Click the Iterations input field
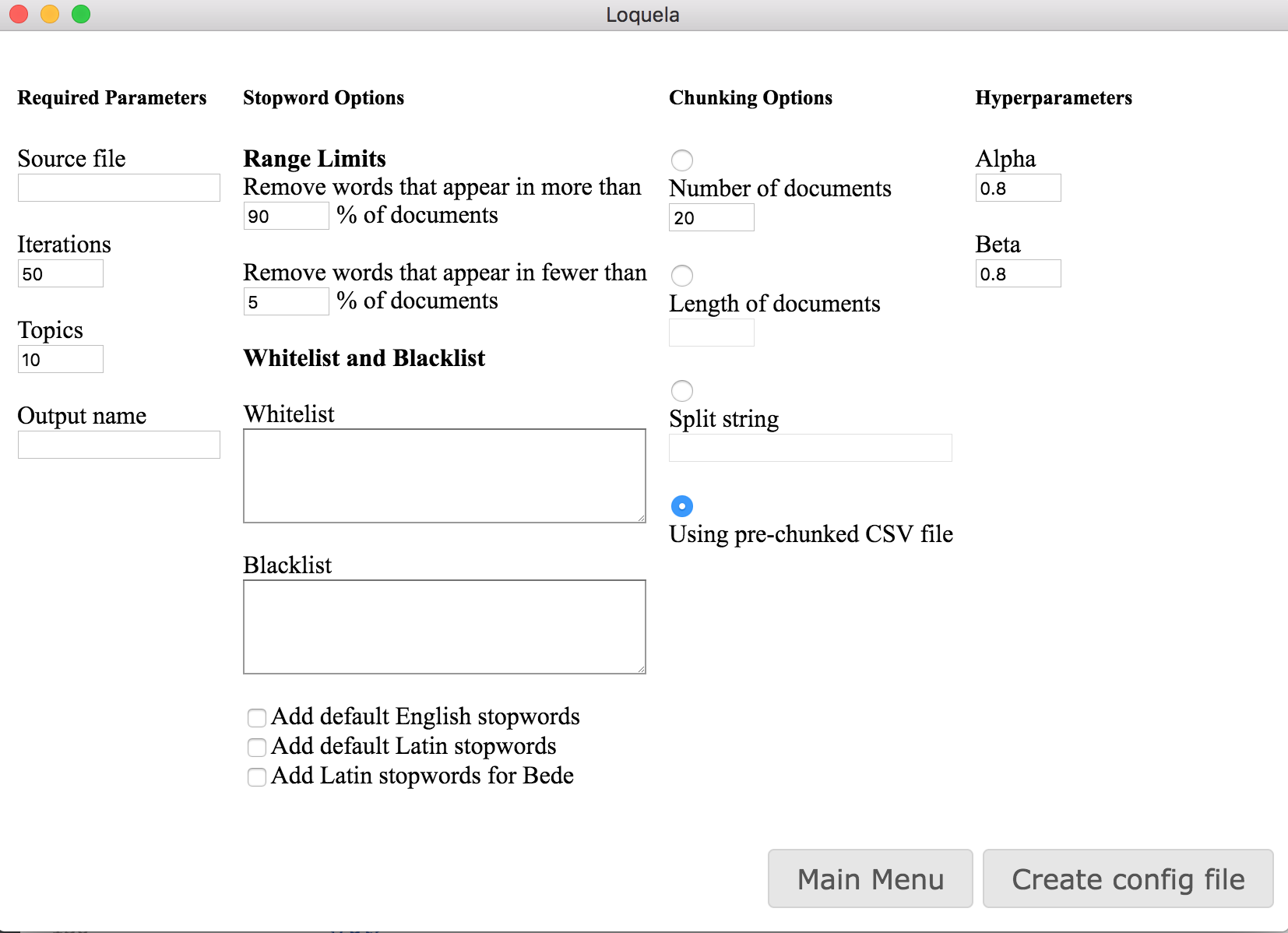The image size is (1288, 933). pyautogui.click(x=60, y=273)
